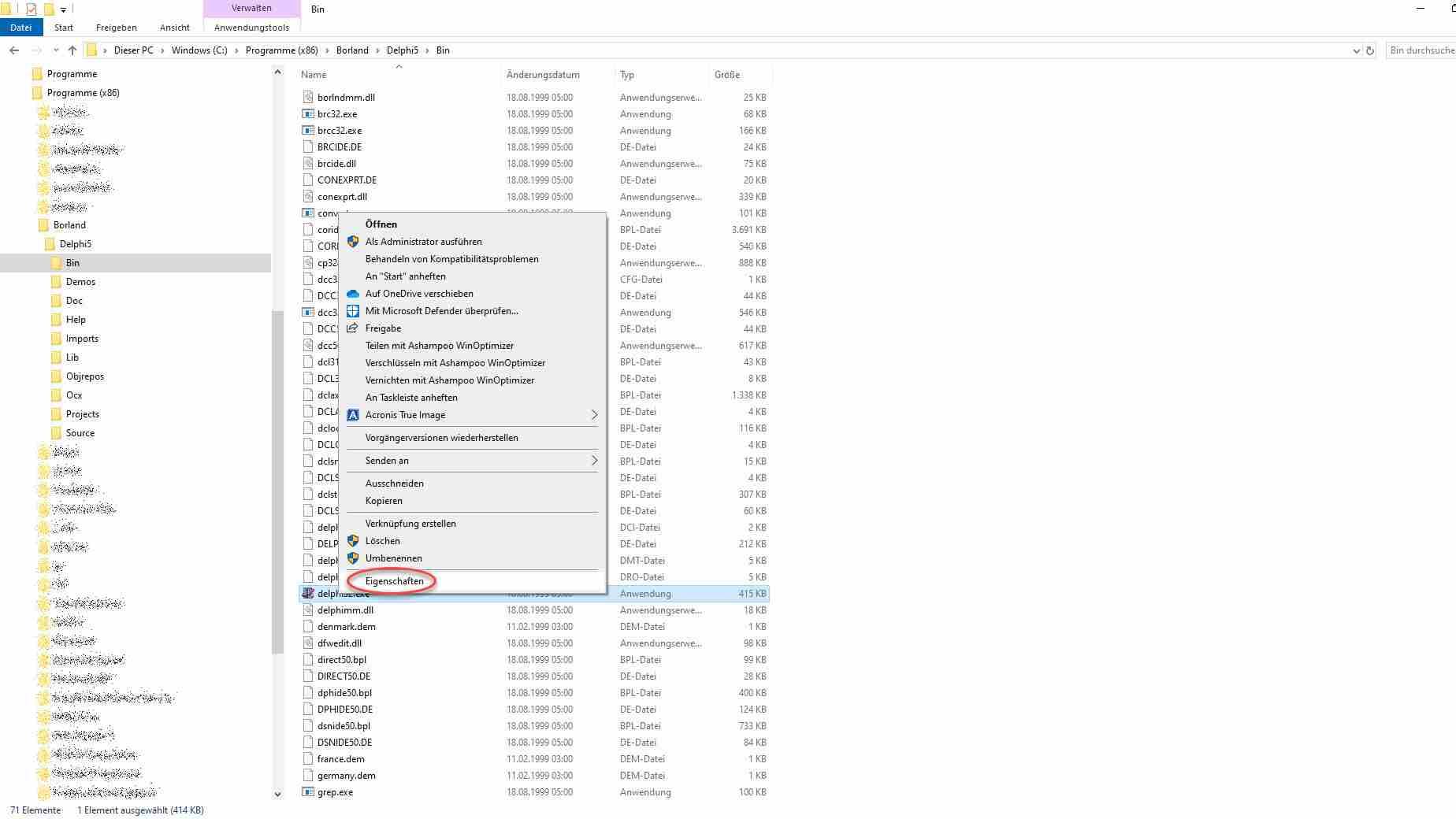Click the Programme folder in tree
1456x819 pixels.
coord(72,74)
